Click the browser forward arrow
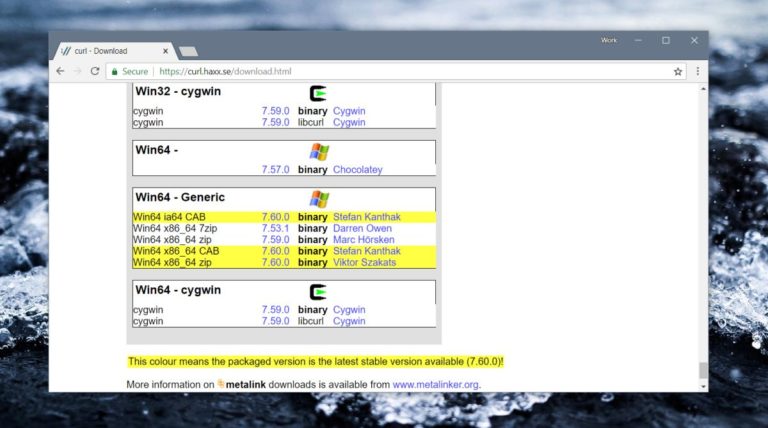768x428 pixels. pyautogui.click(x=77, y=72)
